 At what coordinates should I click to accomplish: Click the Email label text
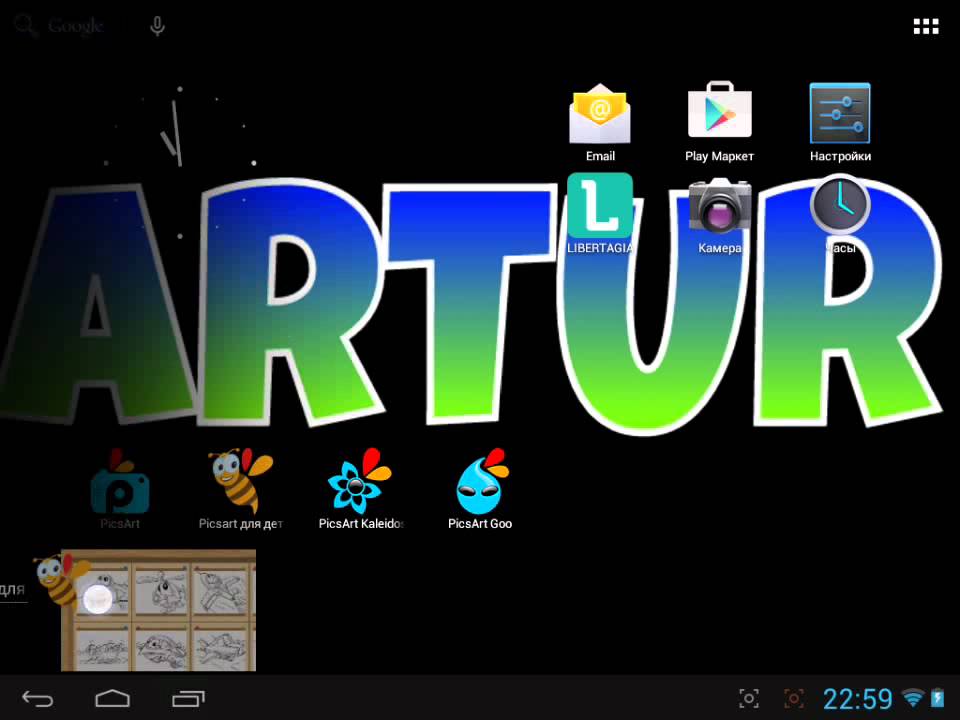600,156
